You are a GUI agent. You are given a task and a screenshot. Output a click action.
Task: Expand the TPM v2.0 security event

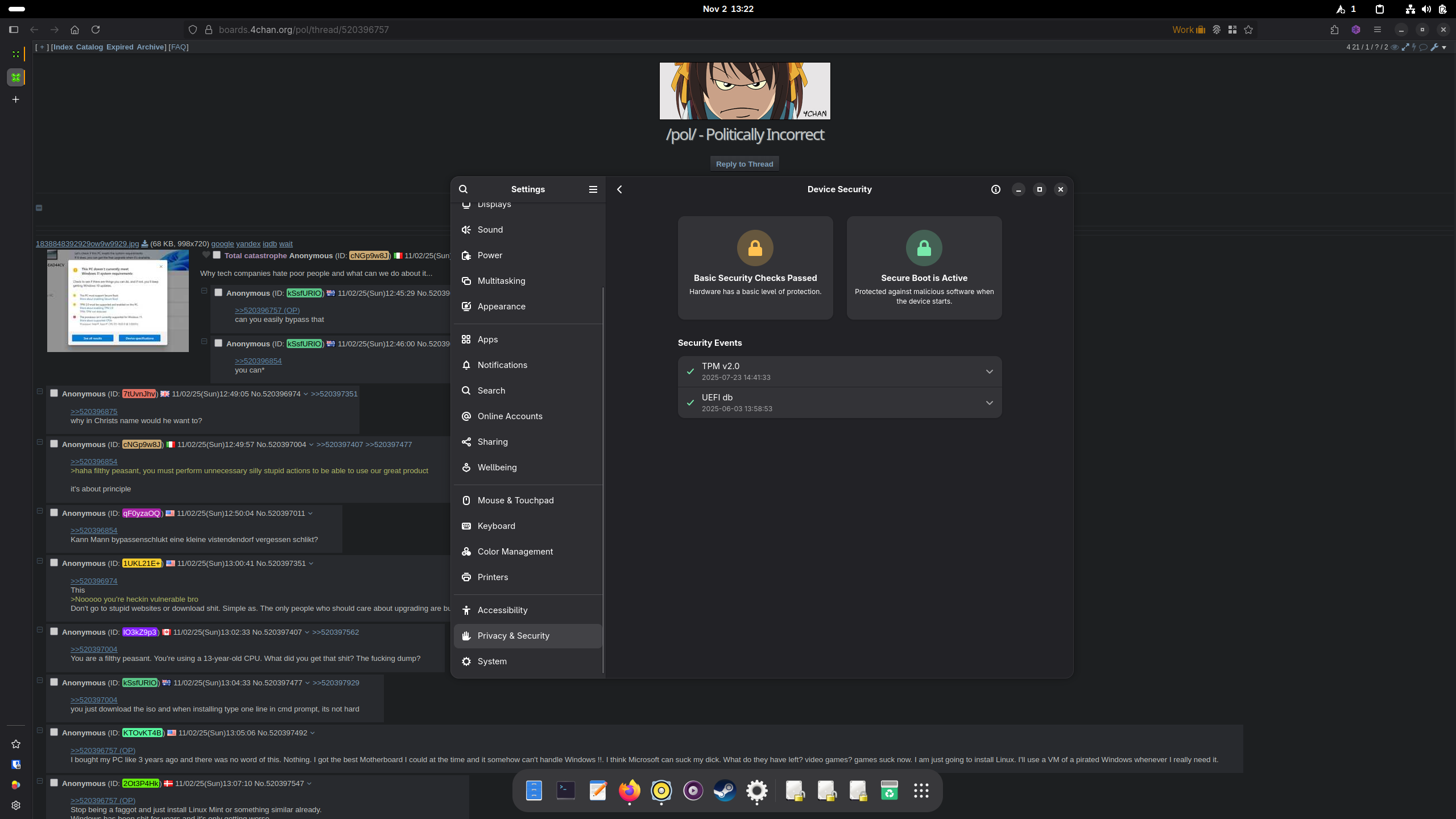click(x=989, y=371)
